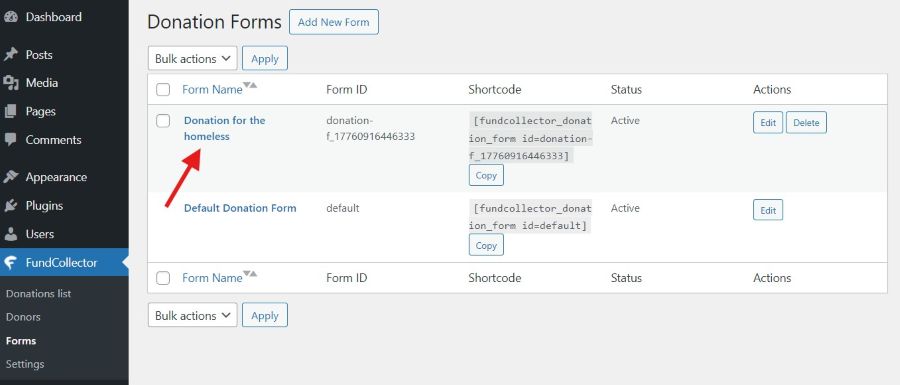
Task: Click Form Name footer link
Action: point(212,278)
